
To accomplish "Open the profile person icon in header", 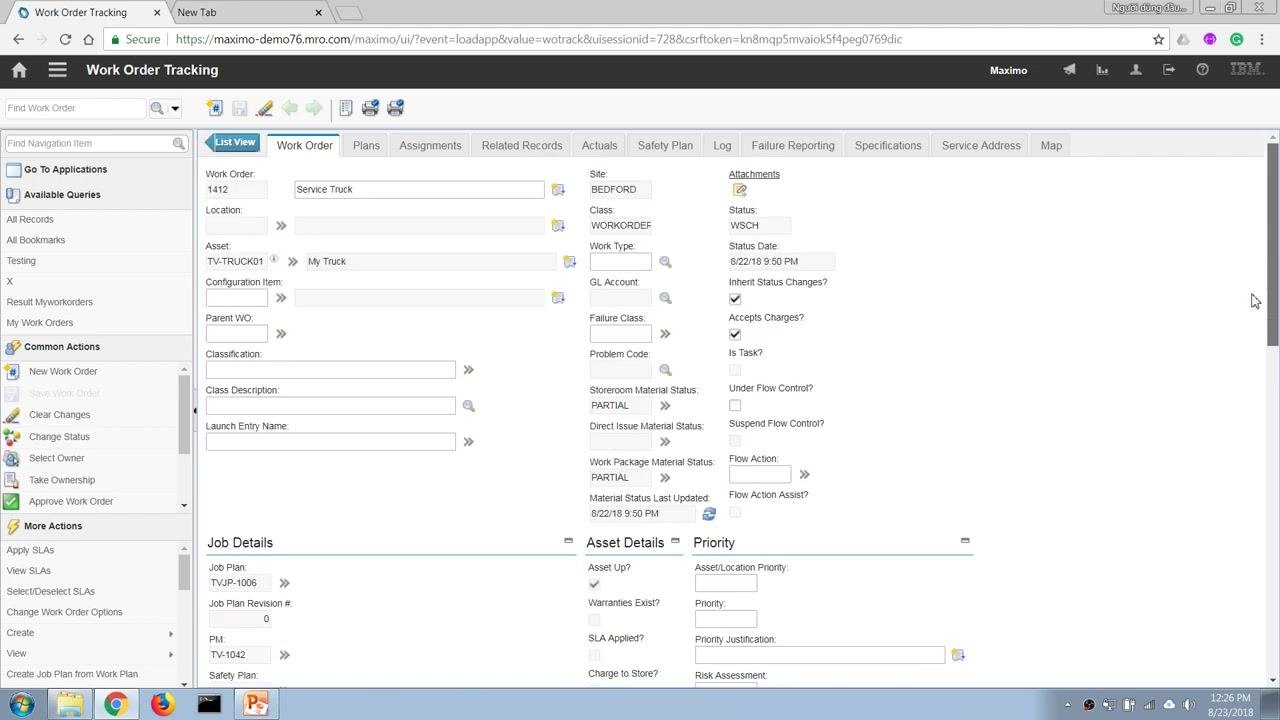I will tap(1136, 70).
